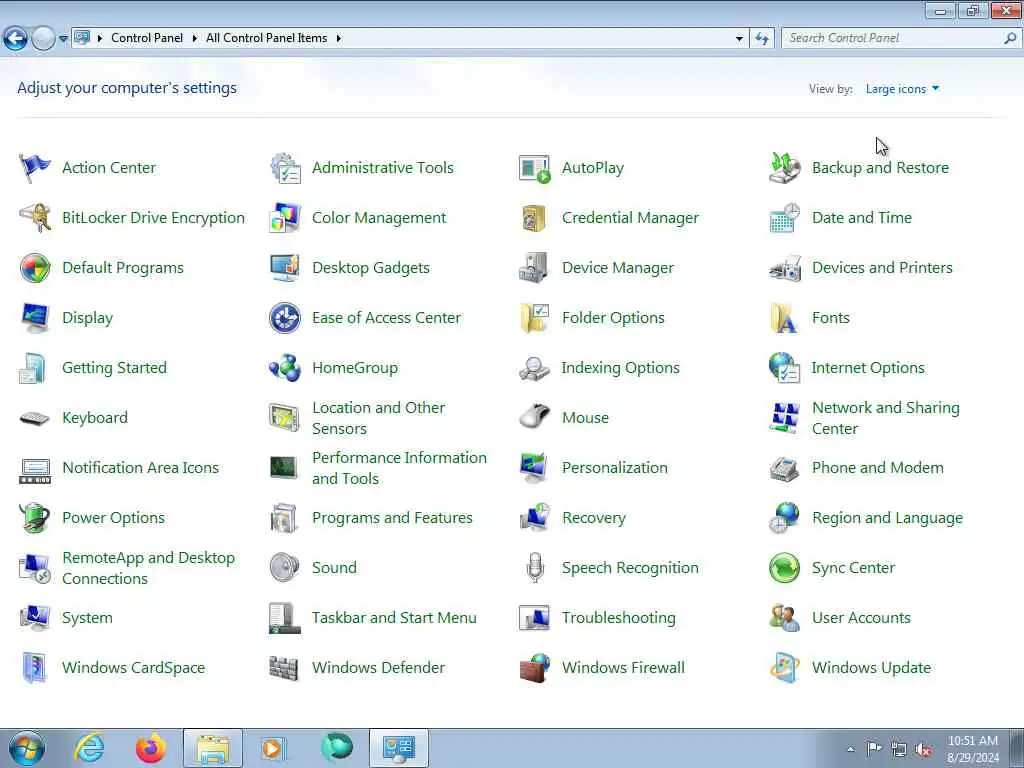Click the Windows Update icon
1024x768 pixels.
click(784, 667)
